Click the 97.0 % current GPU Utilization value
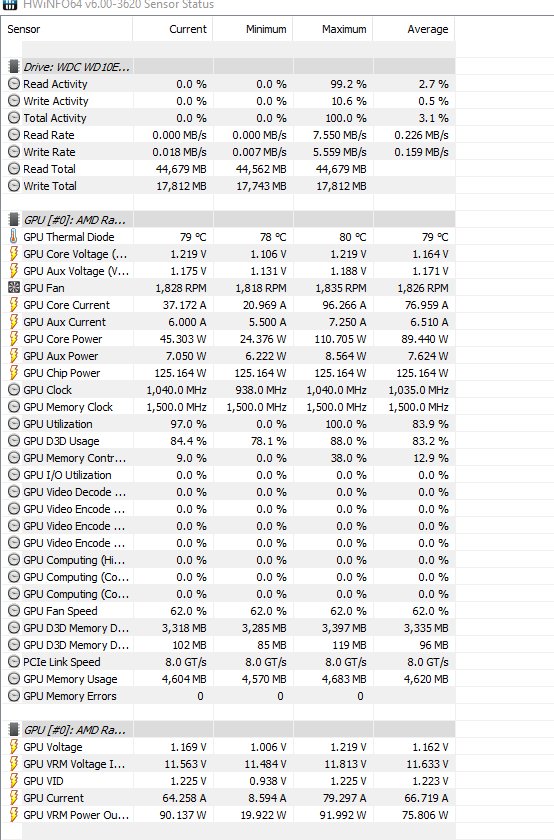This screenshot has width=554, height=840. 189,424
